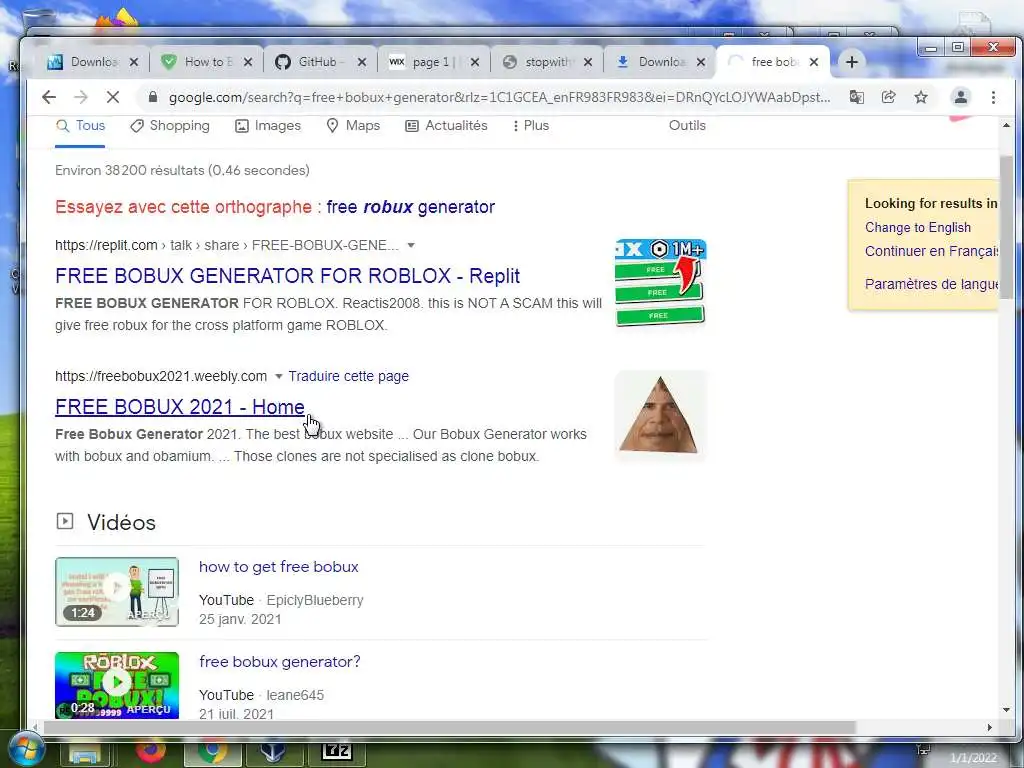Image resolution: width=1024 pixels, height=768 pixels.
Task: Open the Chrome profile avatar icon
Action: (x=961, y=97)
